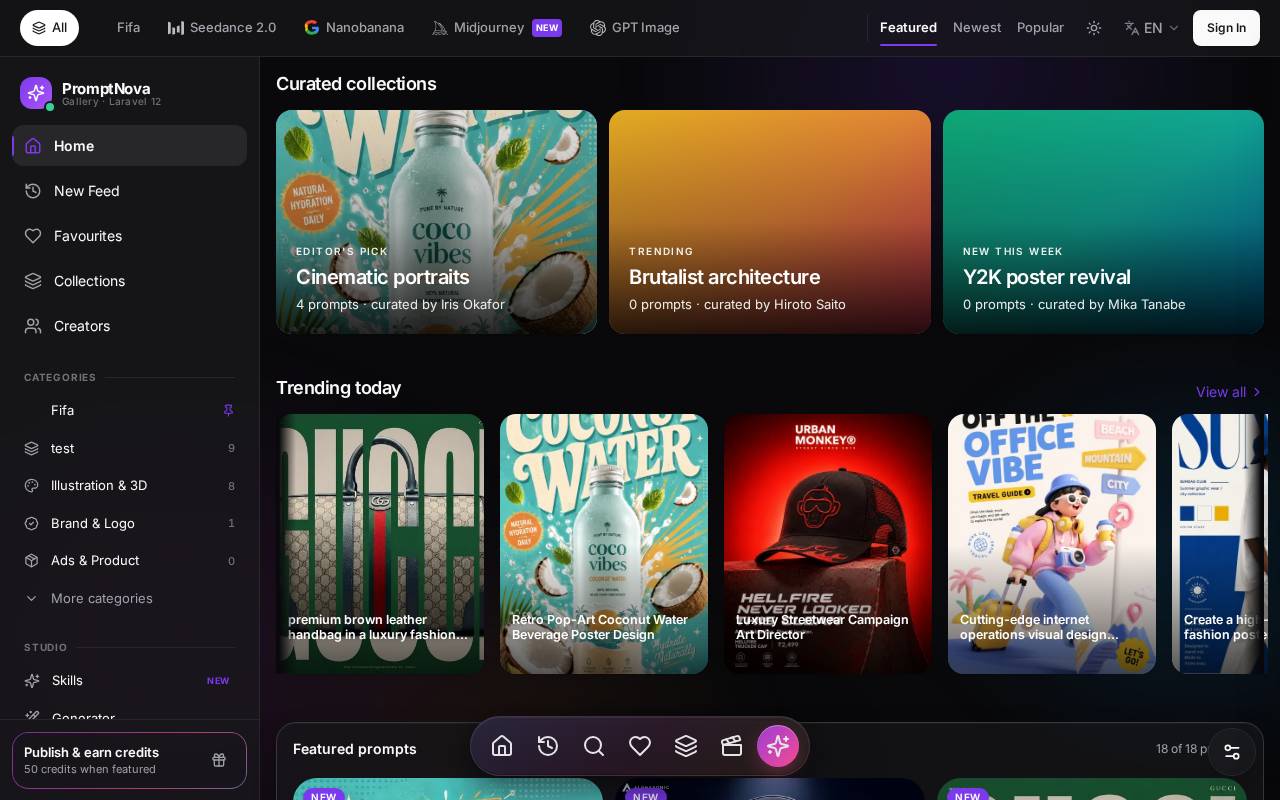The height and width of the screenshot is (800, 1280).
Task: Select the Midjourney model filter
Action: [x=496, y=28]
